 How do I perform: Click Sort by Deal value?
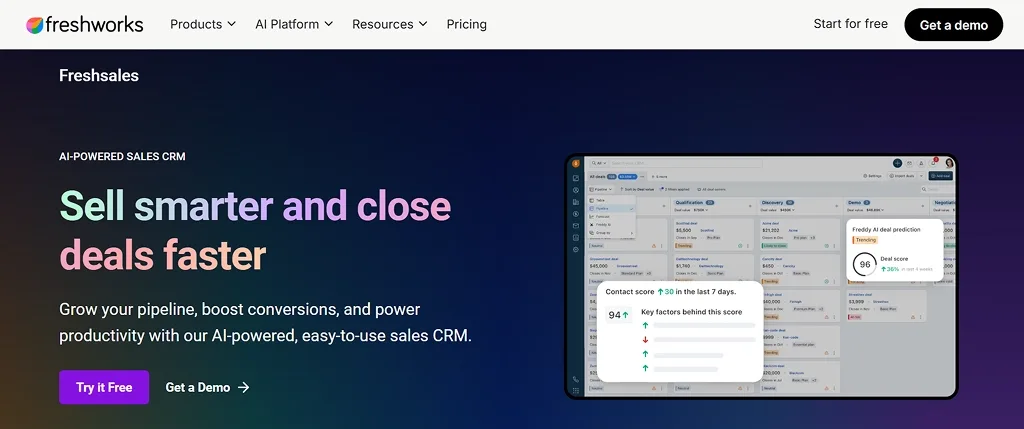tap(637, 189)
